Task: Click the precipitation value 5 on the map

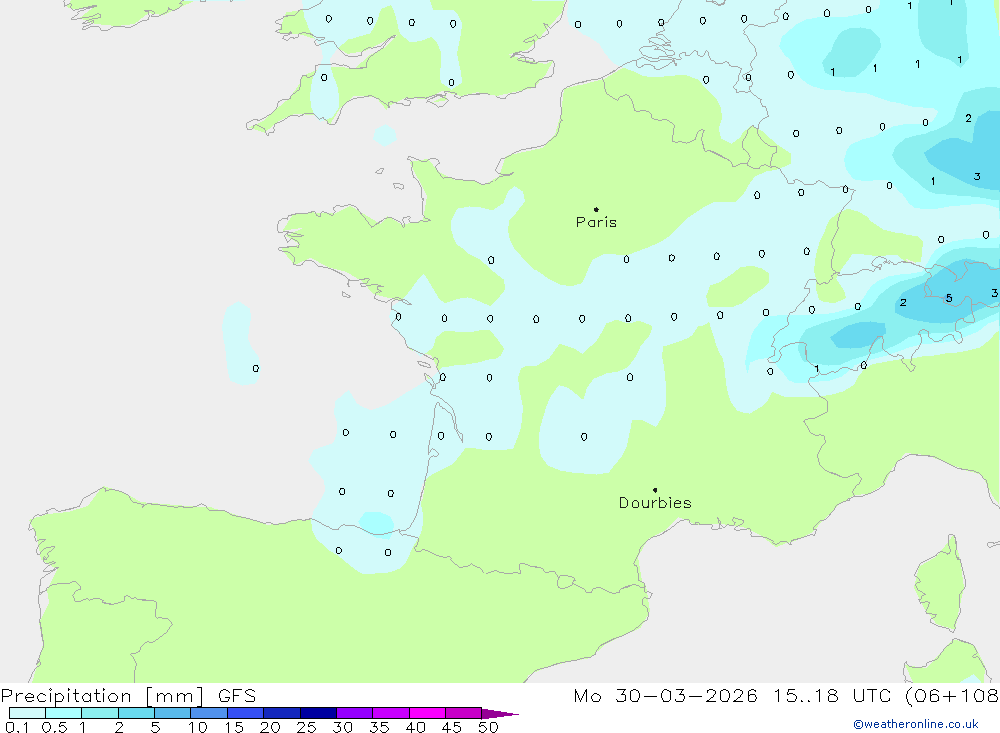Action: tap(949, 298)
